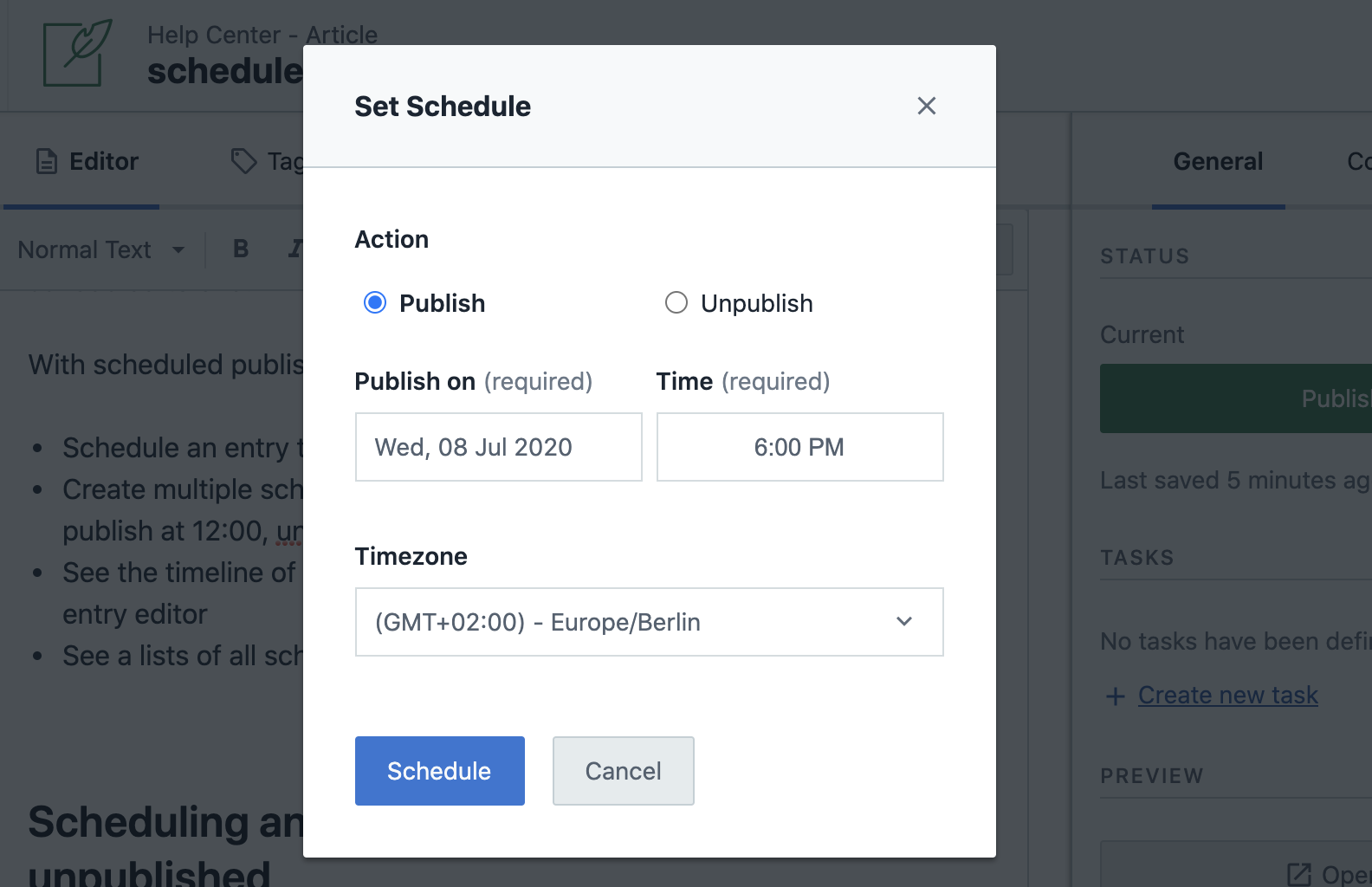Click the Create new task link
Image resolution: width=1372 pixels, height=887 pixels.
click(x=1227, y=695)
